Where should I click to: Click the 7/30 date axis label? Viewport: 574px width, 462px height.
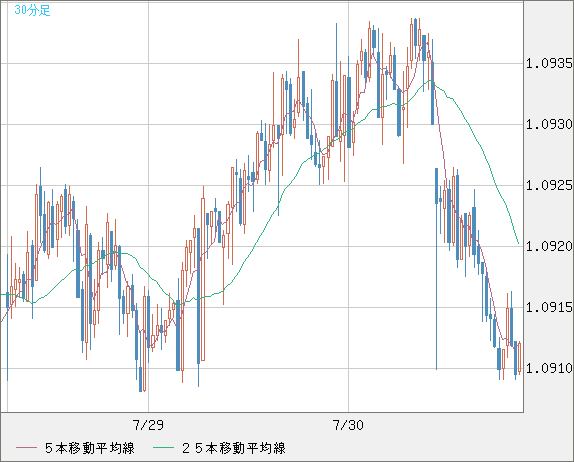(348, 425)
